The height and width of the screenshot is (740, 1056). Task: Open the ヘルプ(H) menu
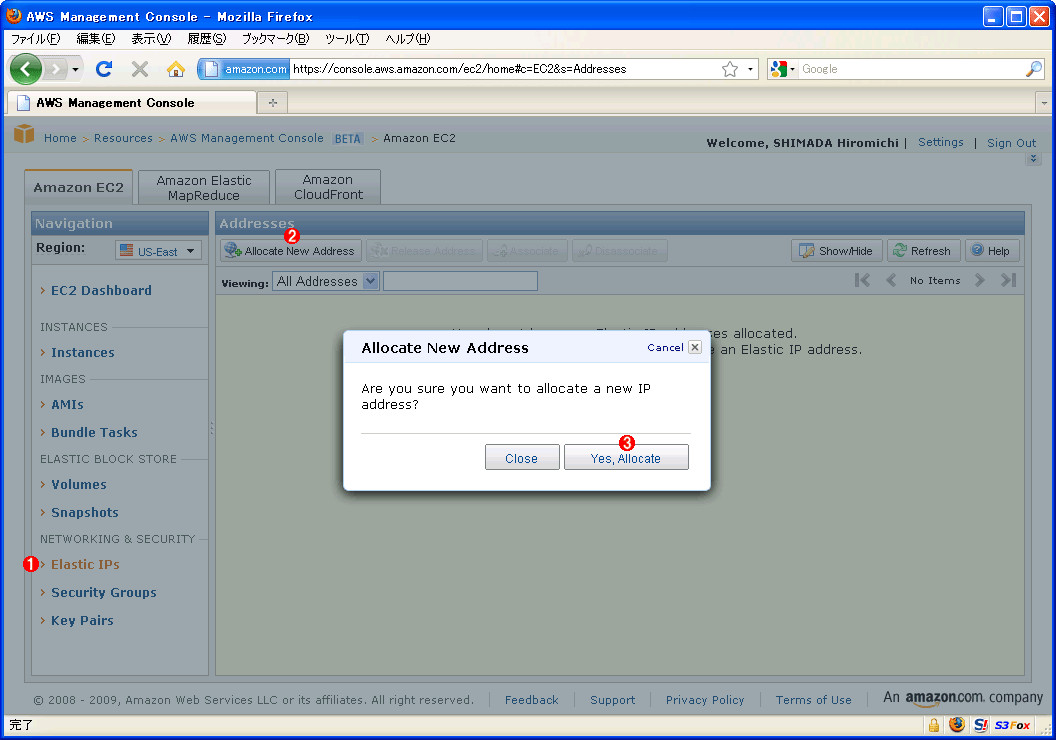407,39
